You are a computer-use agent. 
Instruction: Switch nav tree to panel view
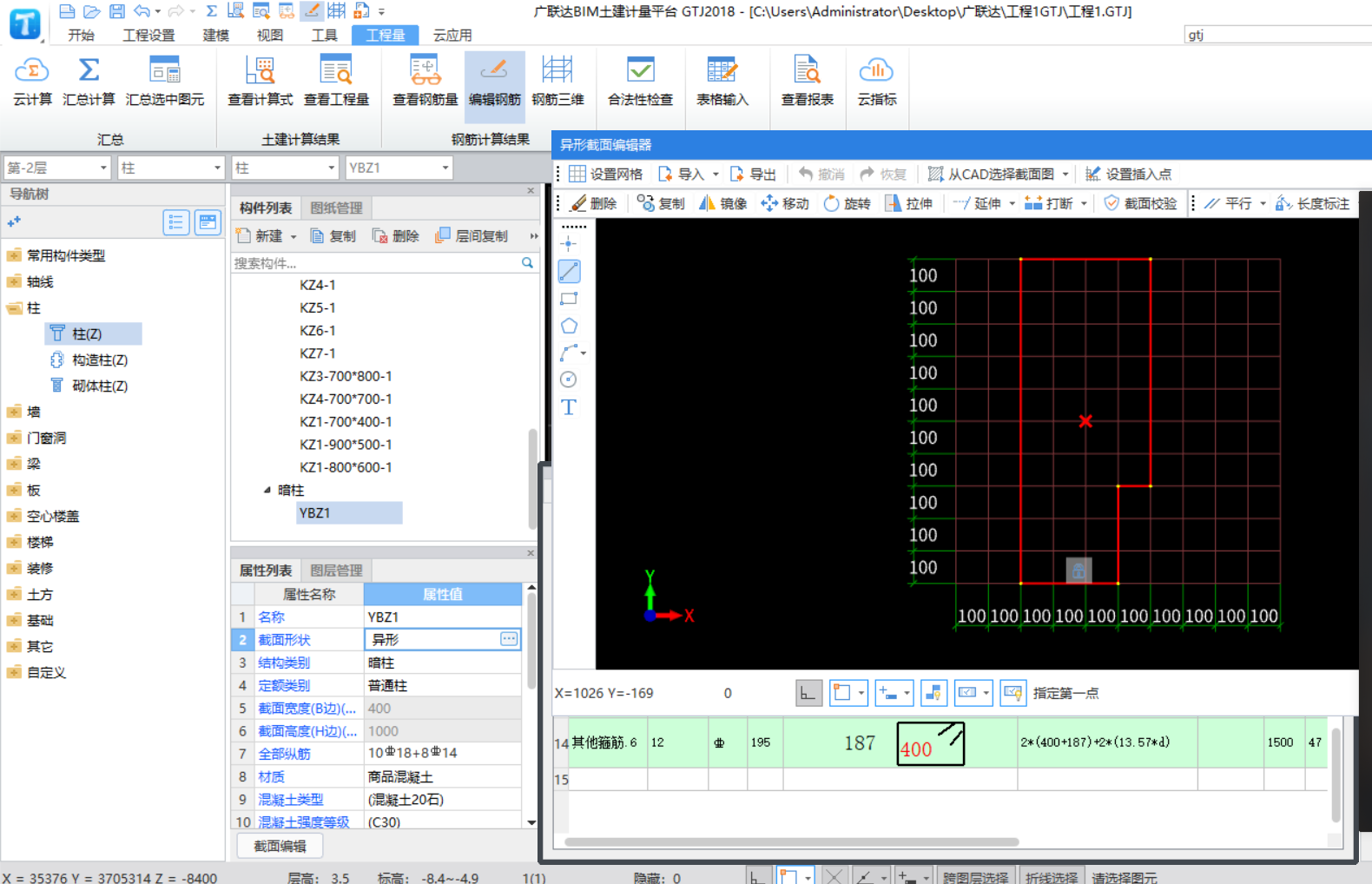208,223
